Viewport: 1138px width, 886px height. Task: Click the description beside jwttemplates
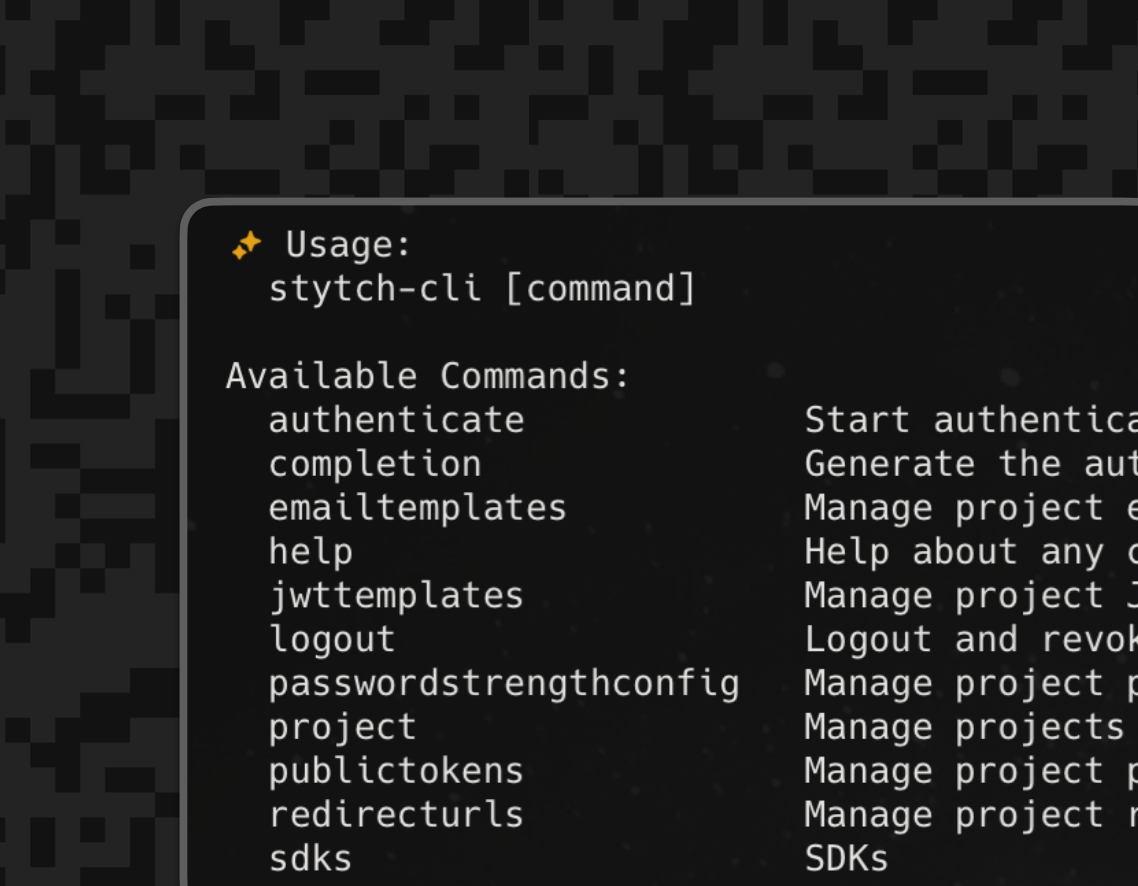(x=971, y=596)
